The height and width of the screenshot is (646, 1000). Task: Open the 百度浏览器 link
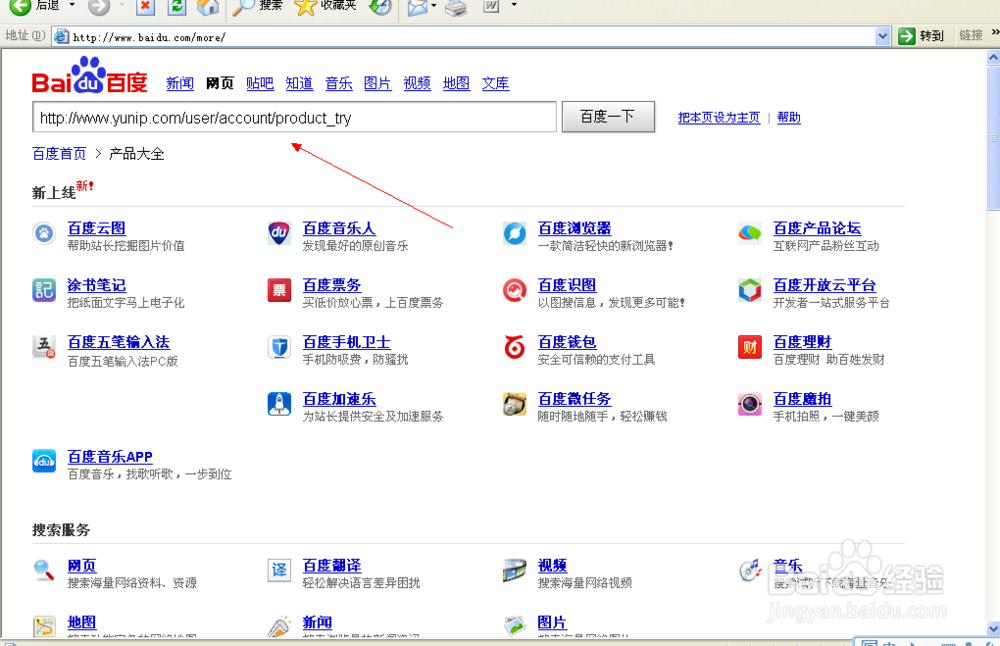(x=574, y=228)
